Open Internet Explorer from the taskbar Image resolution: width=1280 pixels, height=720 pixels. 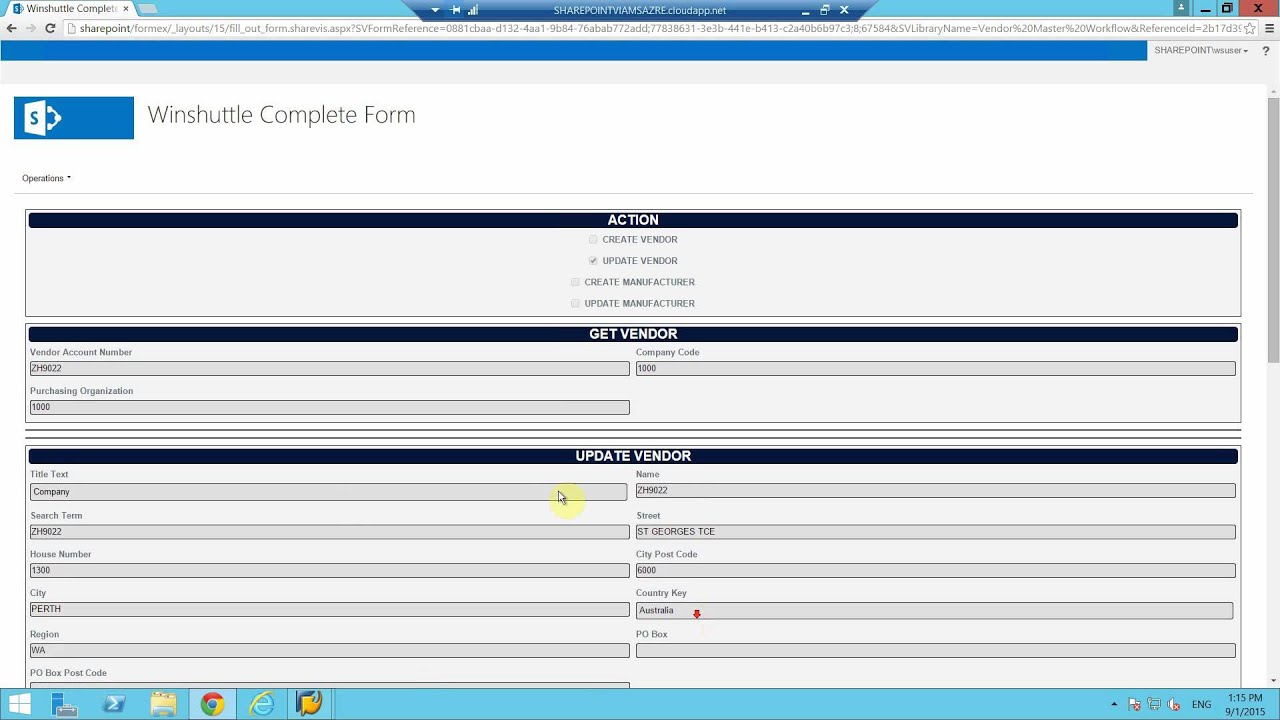click(x=261, y=704)
